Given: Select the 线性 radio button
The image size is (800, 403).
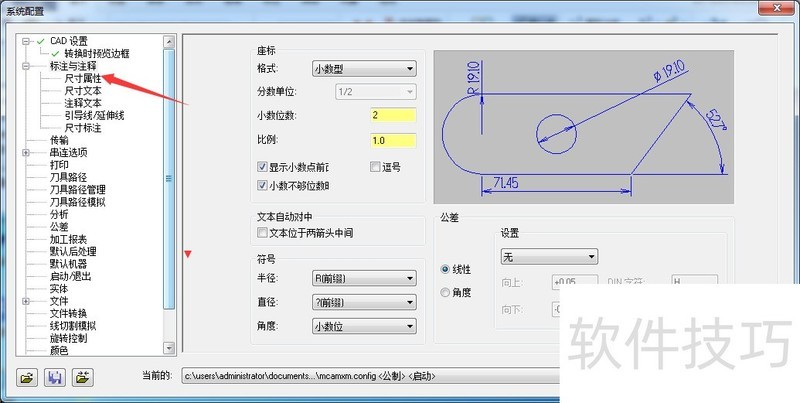Looking at the screenshot, I should [x=445, y=269].
